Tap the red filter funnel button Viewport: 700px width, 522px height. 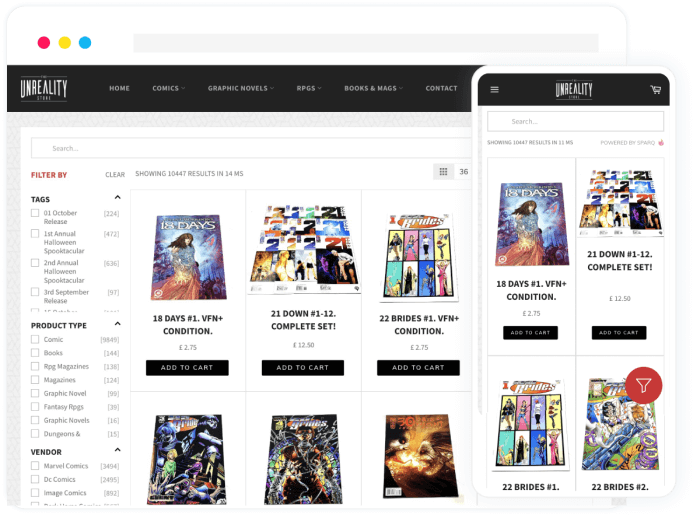click(x=643, y=385)
